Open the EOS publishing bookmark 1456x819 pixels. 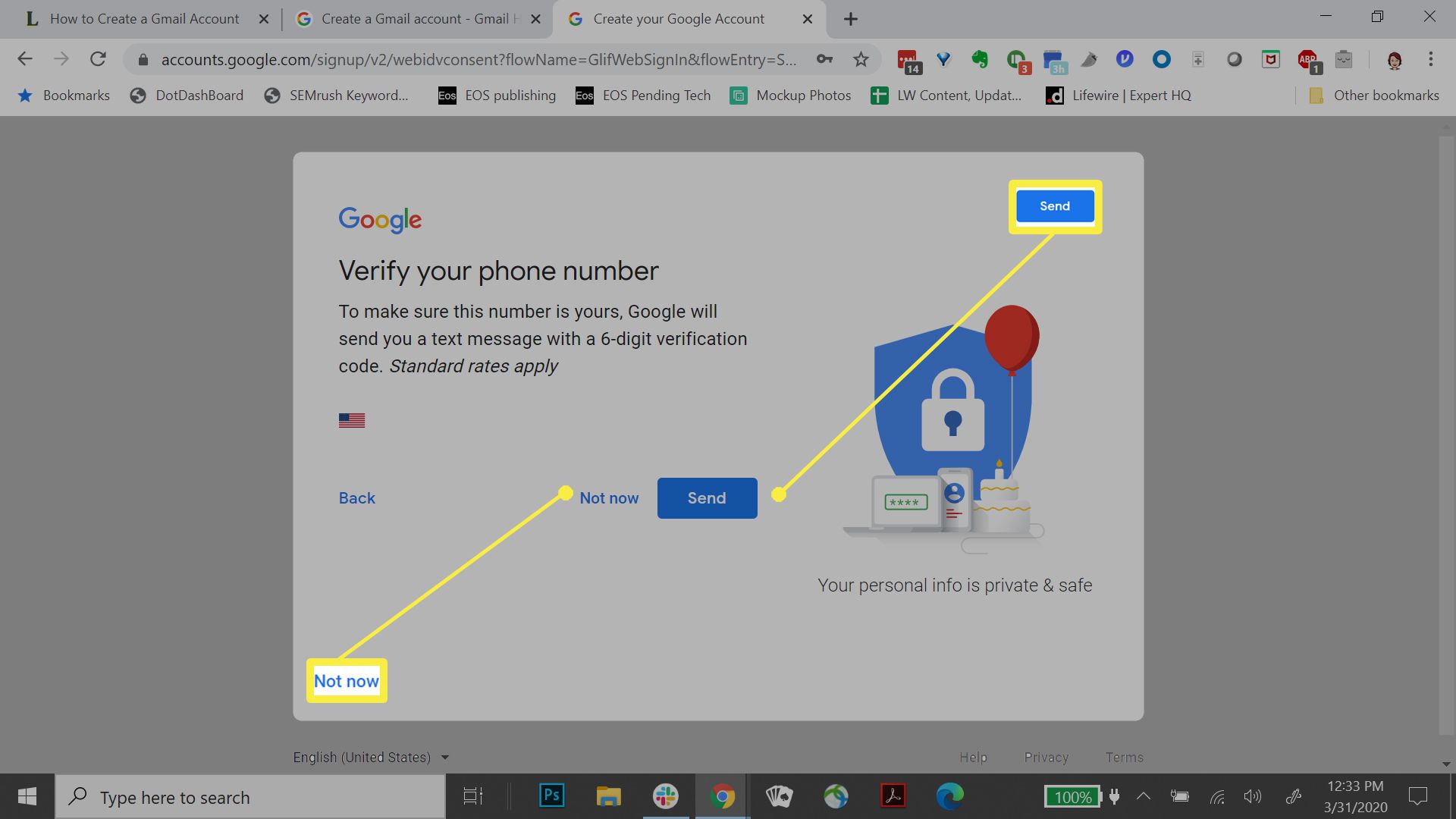497,96
